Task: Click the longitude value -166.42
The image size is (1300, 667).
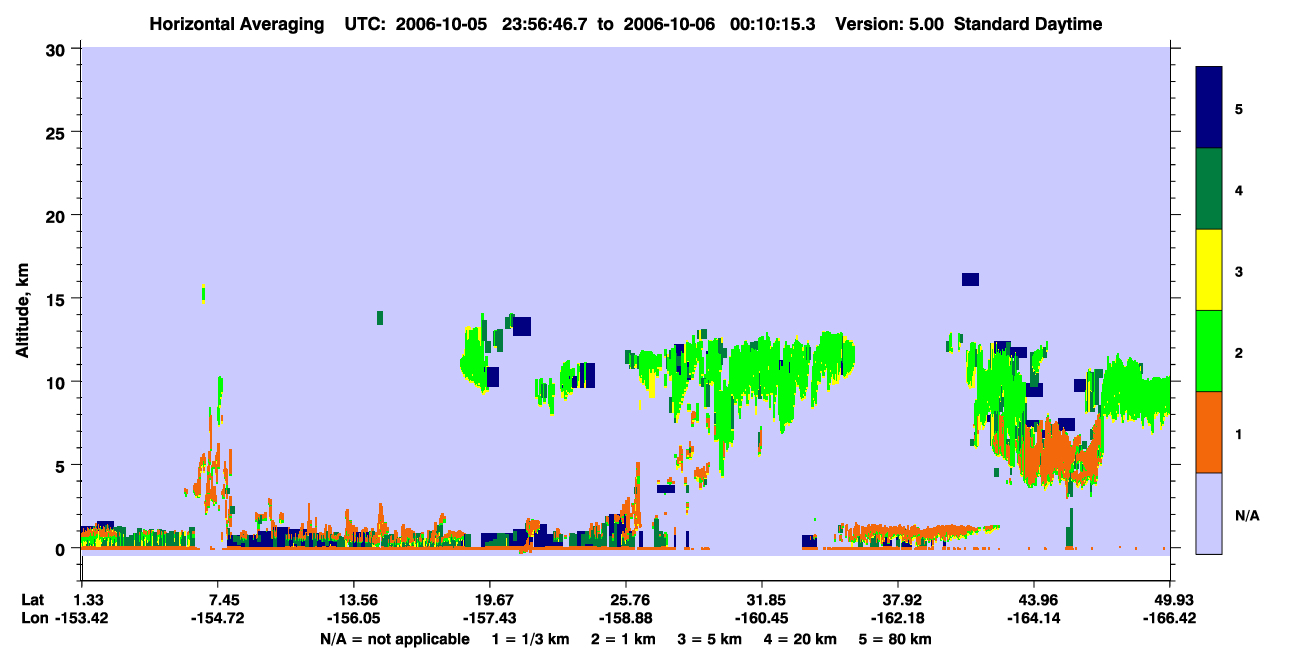Action: point(1170,618)
